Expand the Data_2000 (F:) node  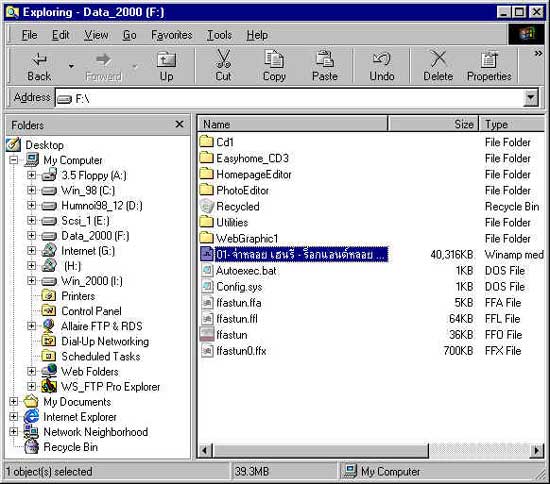pos(32,235)
